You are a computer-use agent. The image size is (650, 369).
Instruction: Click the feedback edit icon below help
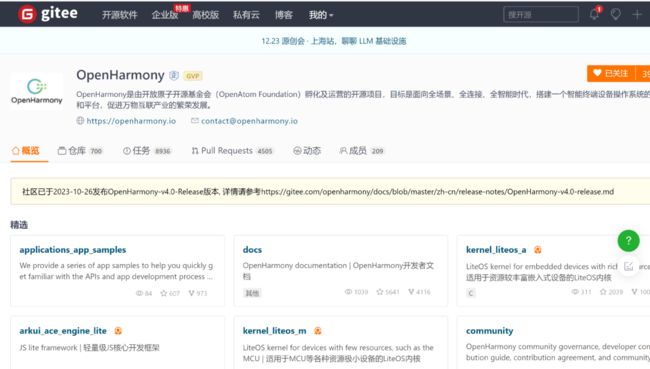pyautogui.click(x=628, y=266)
